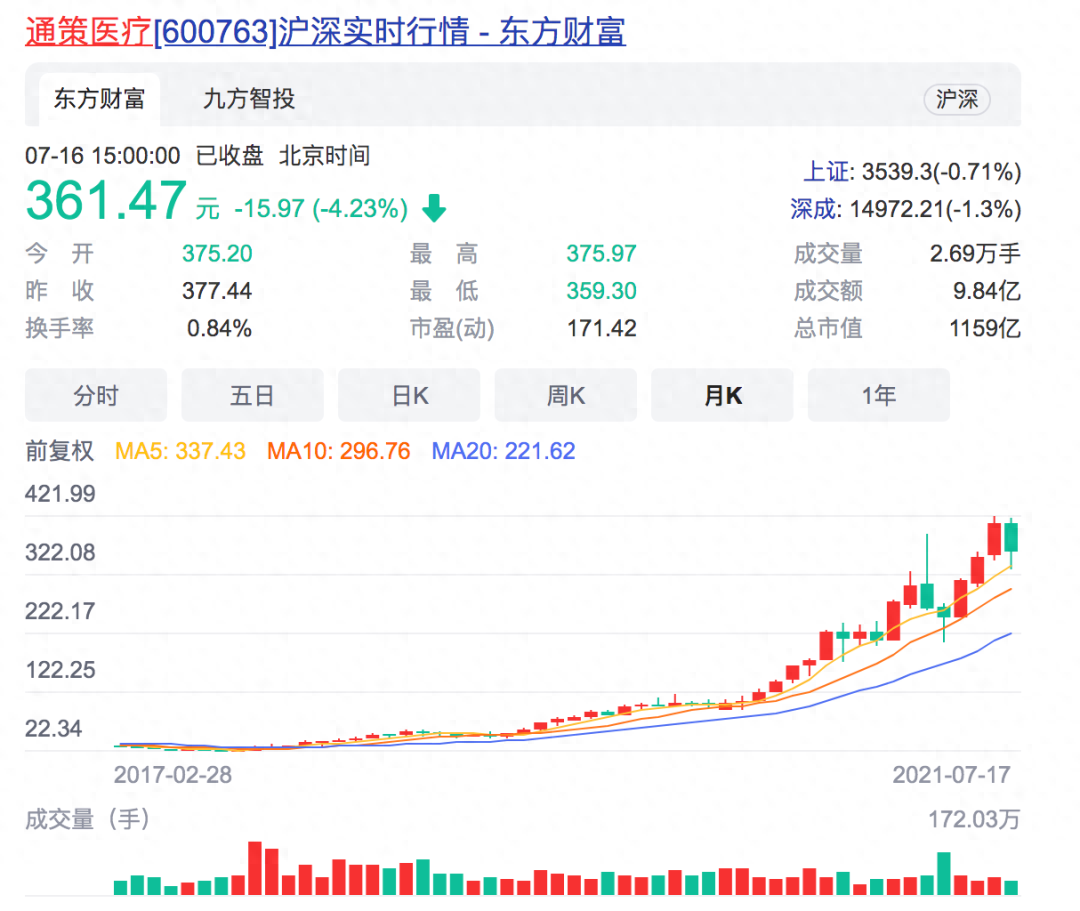The width and height of the screenshot is (1080, 911).
Task: Click the 421.99 axis label
Action: point(60,494)
